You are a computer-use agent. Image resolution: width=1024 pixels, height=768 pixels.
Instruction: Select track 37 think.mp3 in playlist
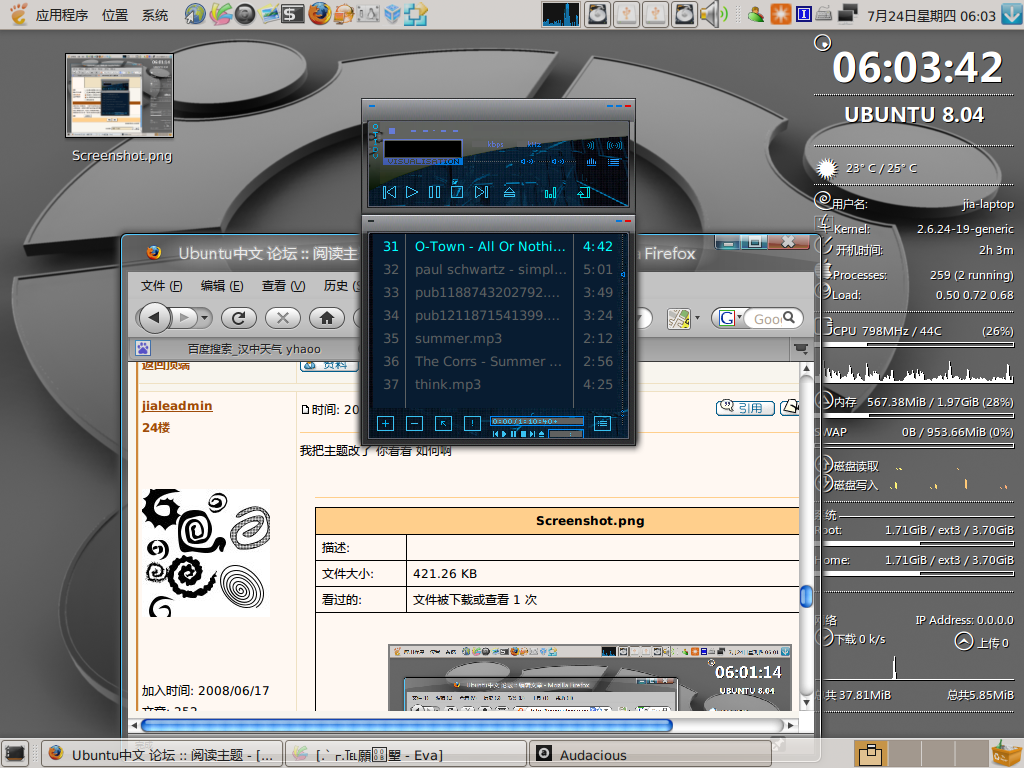(498, 384)
